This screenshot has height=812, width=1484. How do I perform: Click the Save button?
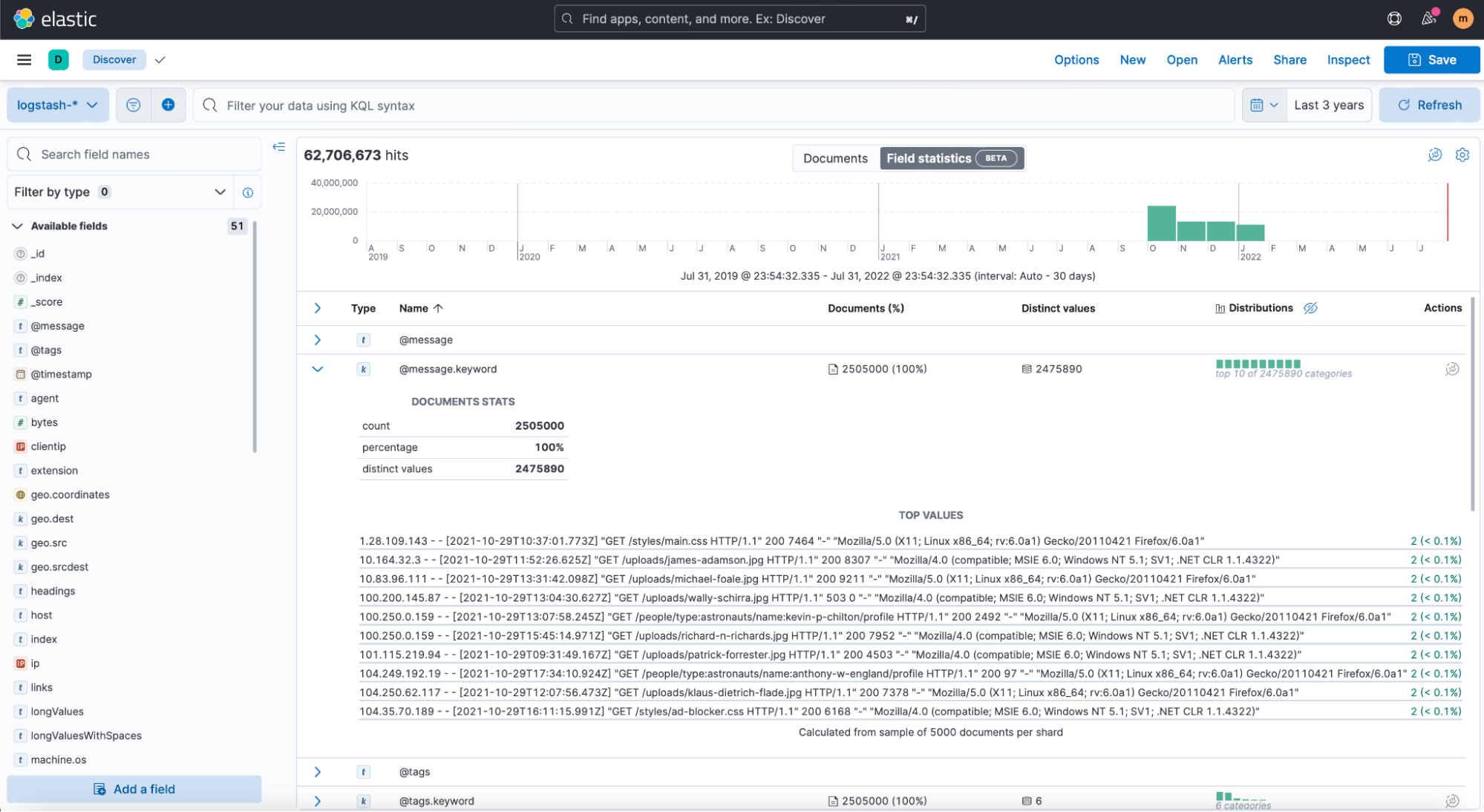pyautogui.click(x=1431, y=59)
